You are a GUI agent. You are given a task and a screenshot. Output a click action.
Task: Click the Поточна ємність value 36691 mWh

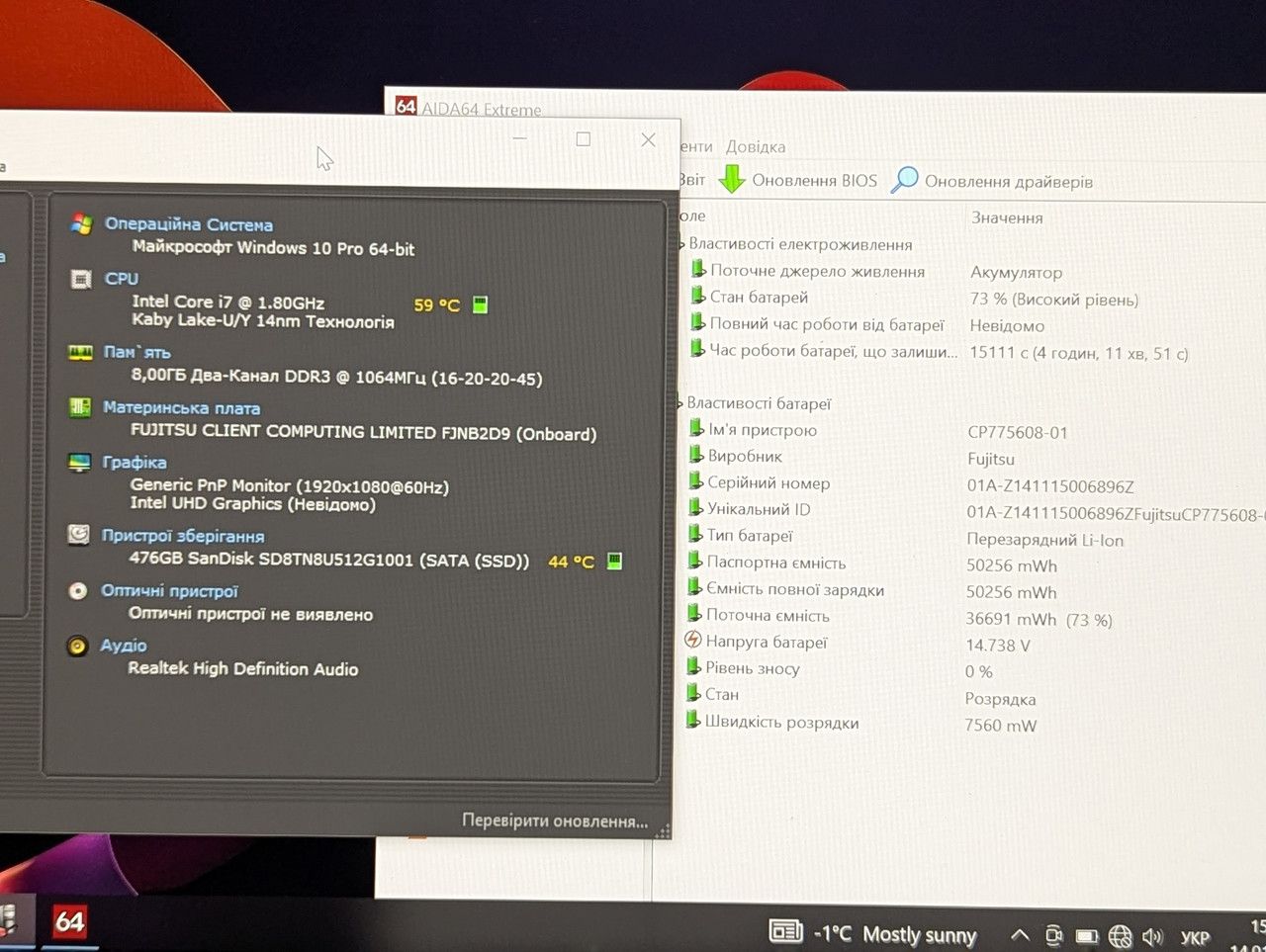point(1011,620)
